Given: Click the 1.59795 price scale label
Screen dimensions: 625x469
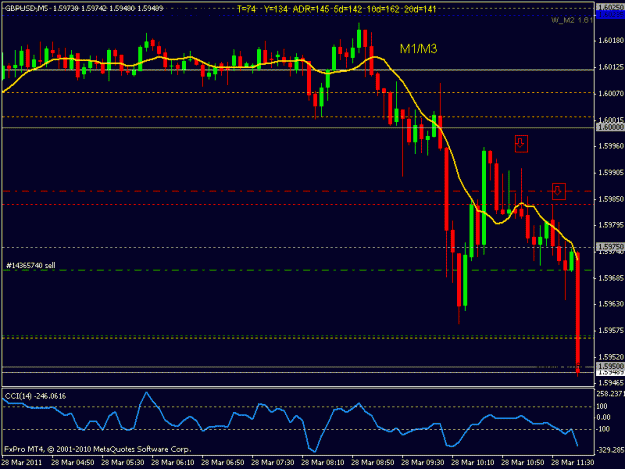Looking at the screenshot, I should [x=611, y=225].
